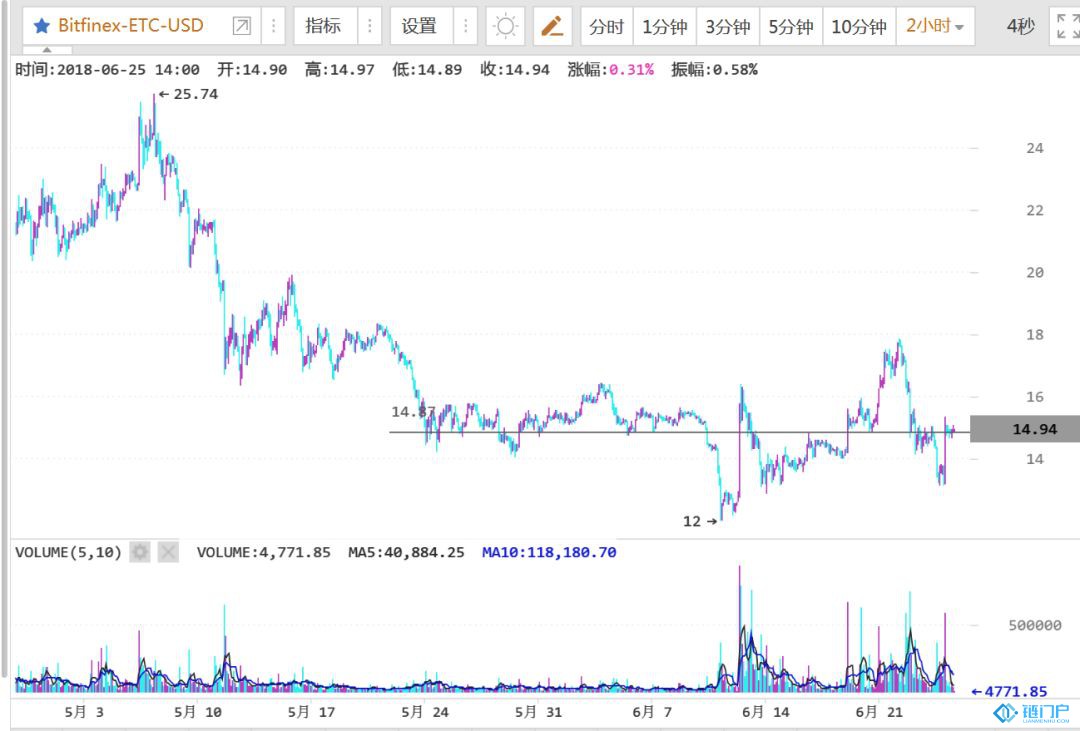Click the 500000 volume axis label

click(x=1035, y=626)
